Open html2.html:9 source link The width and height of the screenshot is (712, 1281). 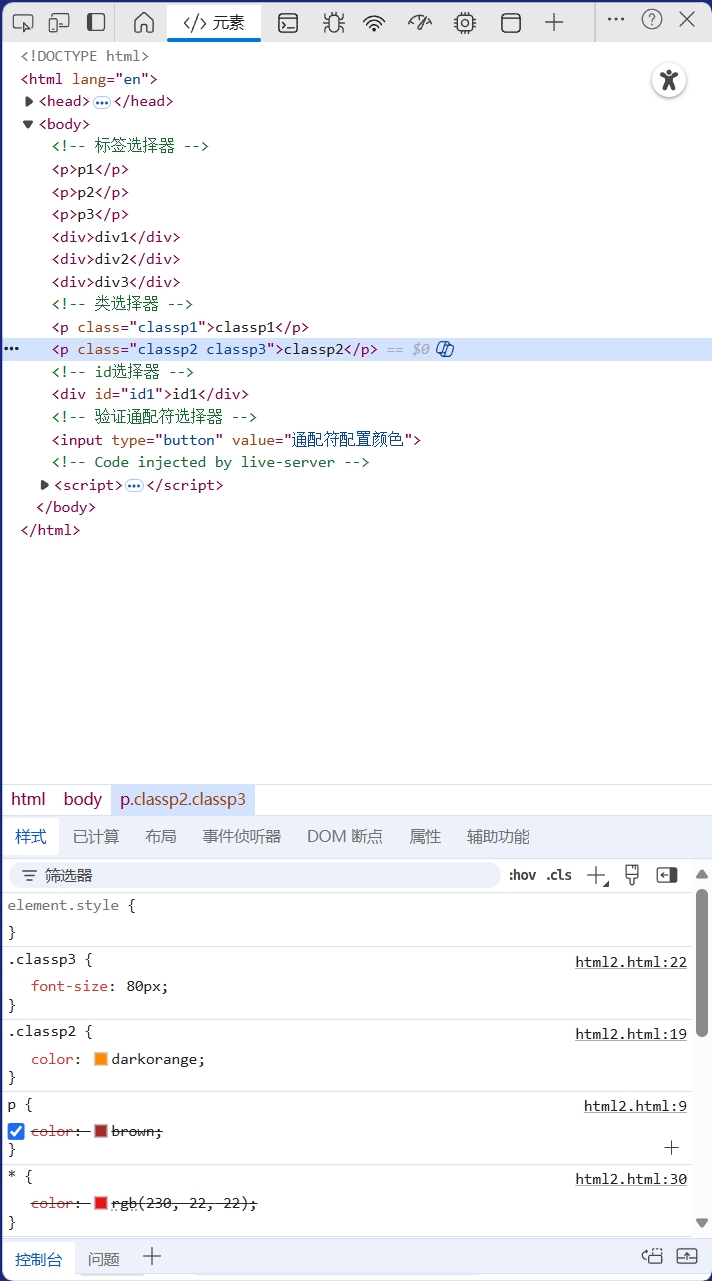click(x=635, y=1106)
